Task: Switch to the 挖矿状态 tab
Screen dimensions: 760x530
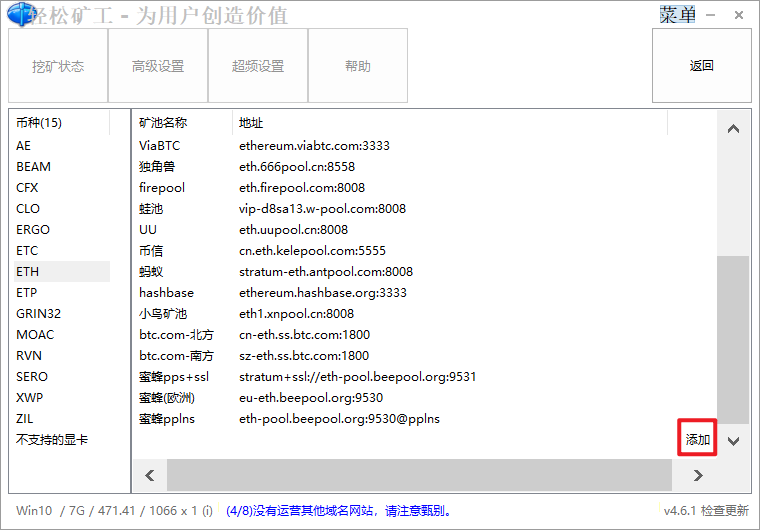Action: click(x=58, y=66)
